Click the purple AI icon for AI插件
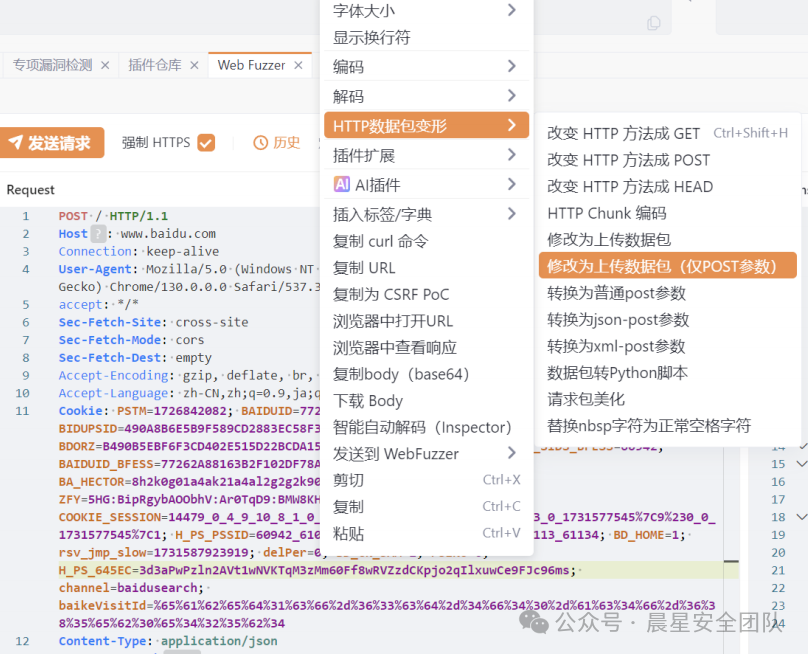The image size is (808, 654). (342, 184)
